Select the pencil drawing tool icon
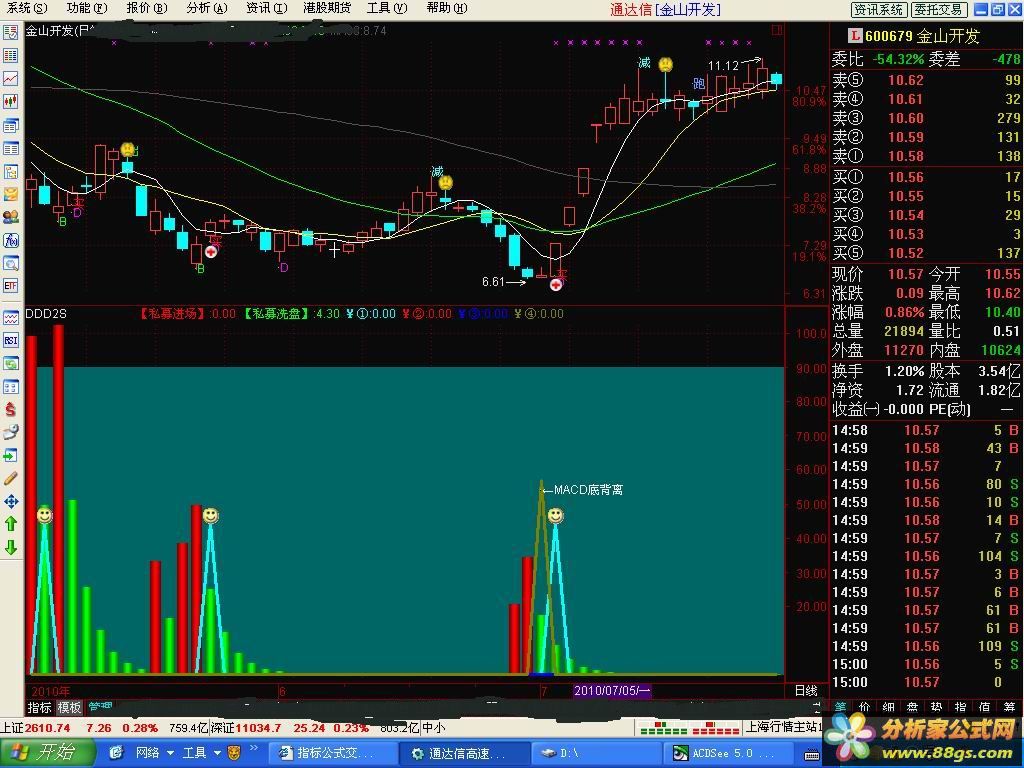This screenshot has height=768, width=1024. 10,478
